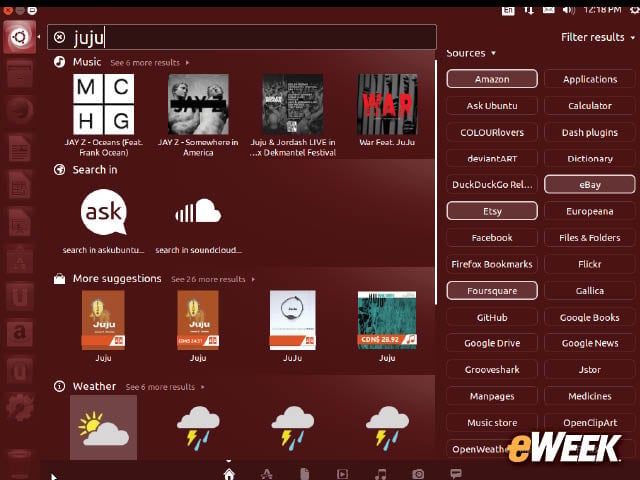
Task: Enable the Gallica source filter
Action: 590,291
